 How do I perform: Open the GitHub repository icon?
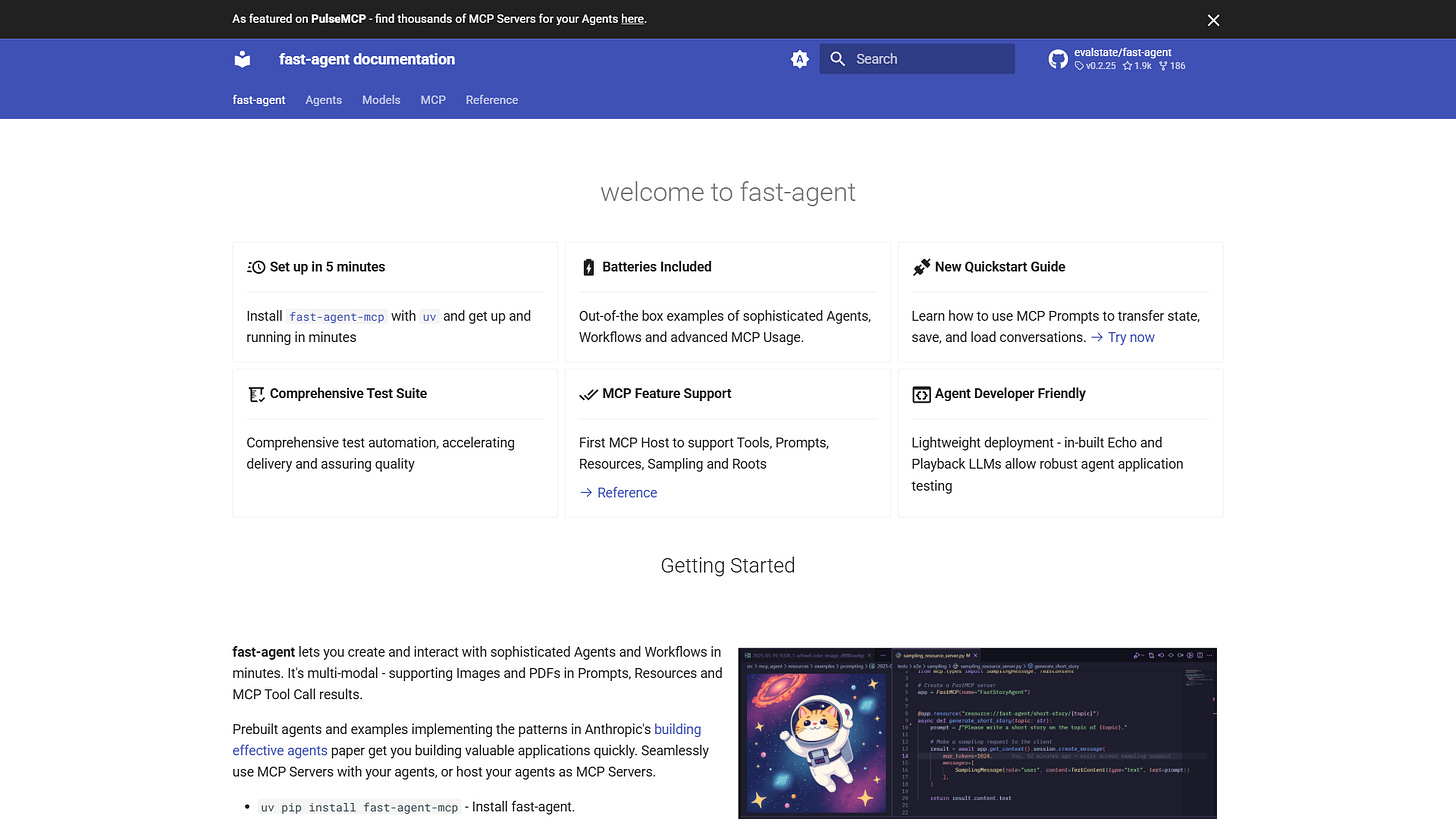click(1058, 59)
